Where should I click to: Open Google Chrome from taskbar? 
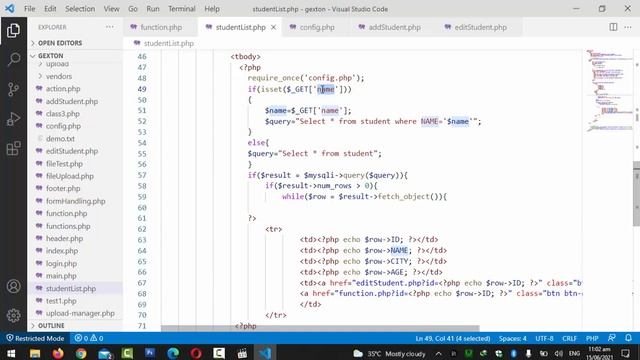click(81, 353)
